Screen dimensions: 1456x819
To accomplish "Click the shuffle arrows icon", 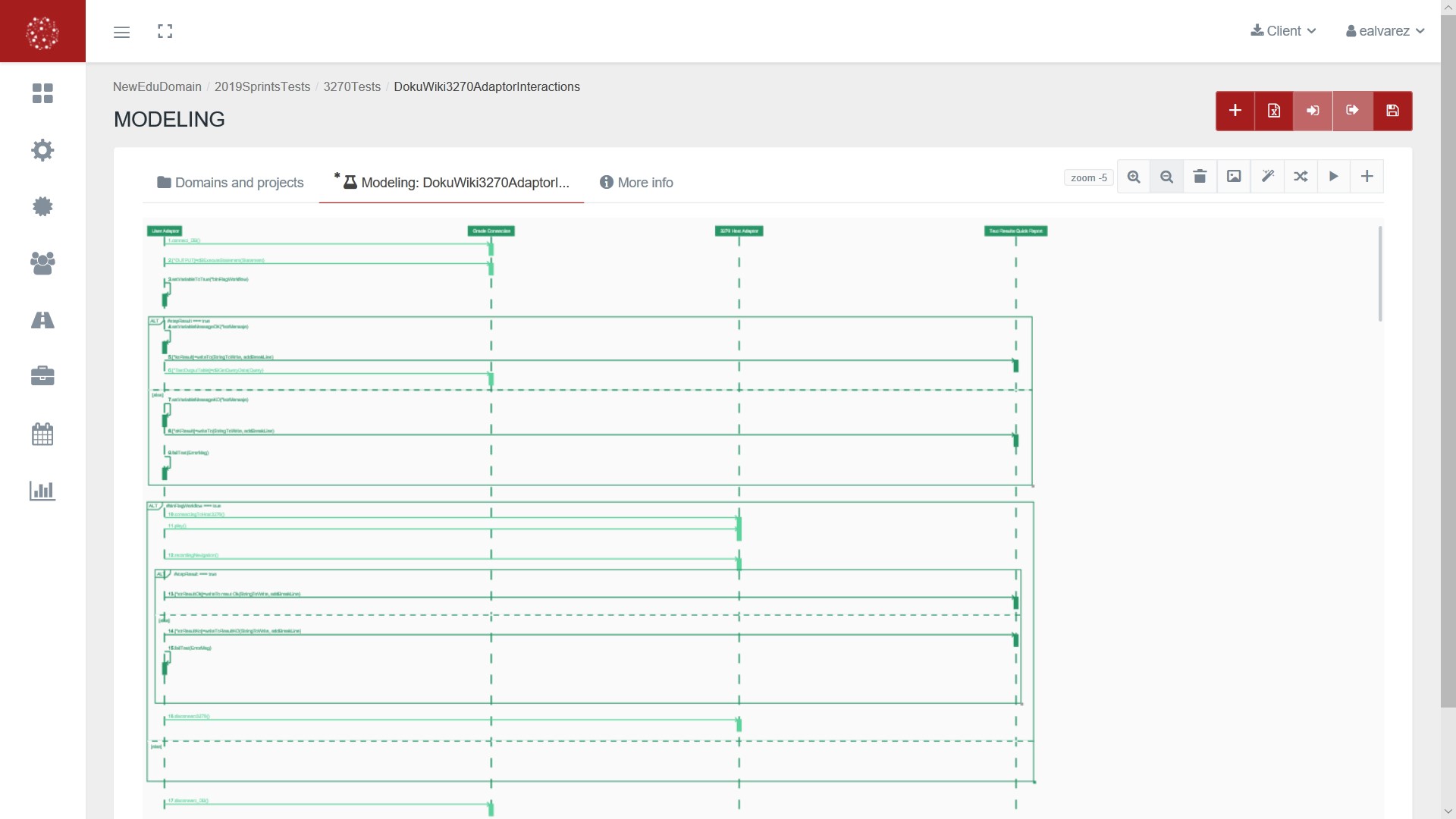I will pos(1301,177).
